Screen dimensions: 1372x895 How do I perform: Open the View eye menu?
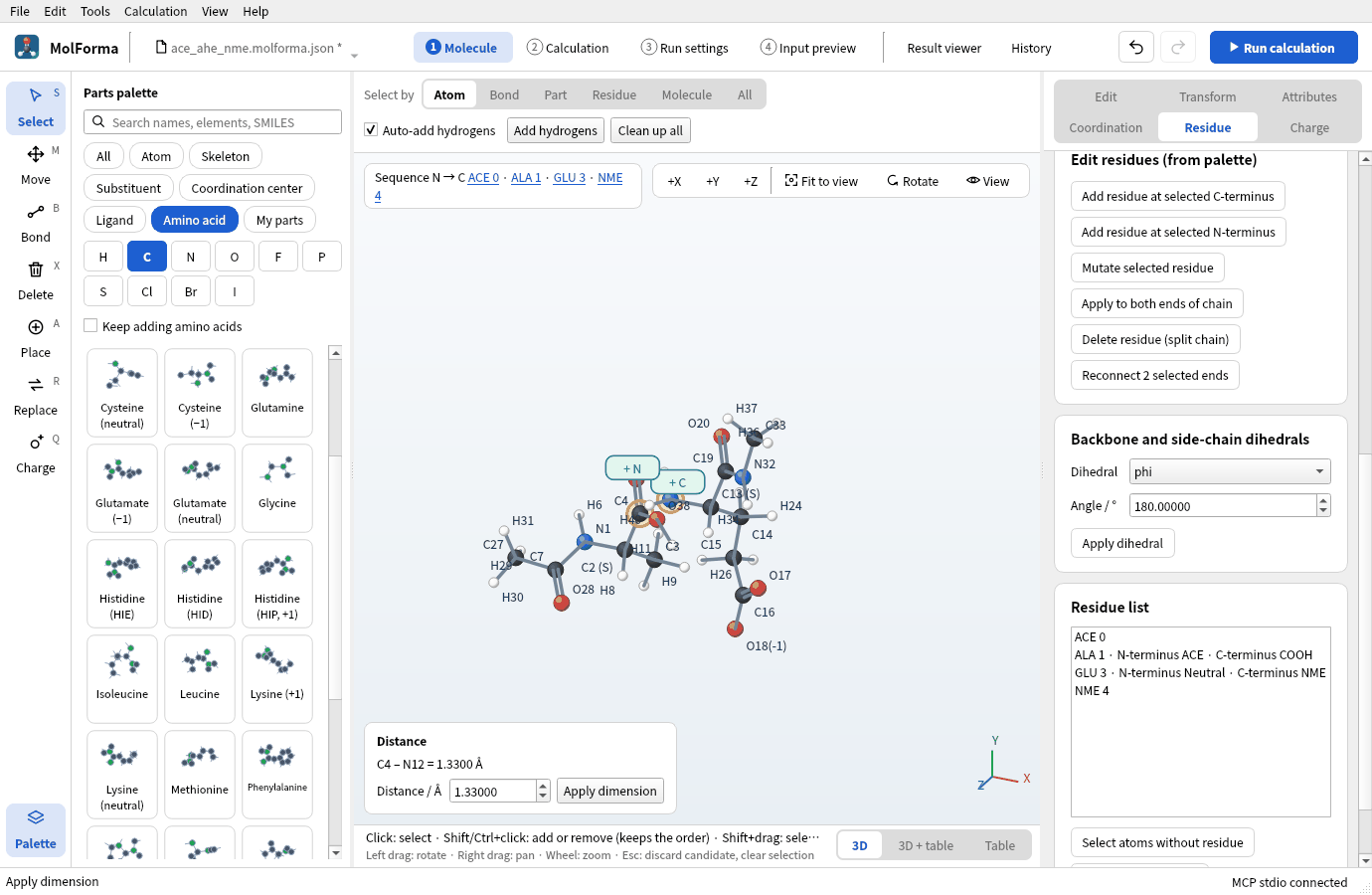[x=987, y=181]
